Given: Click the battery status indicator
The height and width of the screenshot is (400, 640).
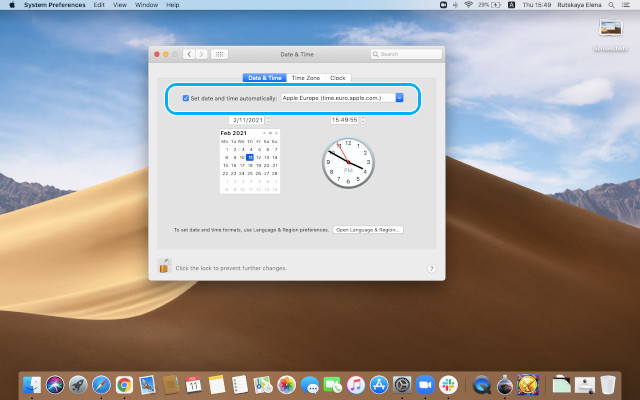Looking at the screenshot, I should pyautogui.click(x=489, y=5).
